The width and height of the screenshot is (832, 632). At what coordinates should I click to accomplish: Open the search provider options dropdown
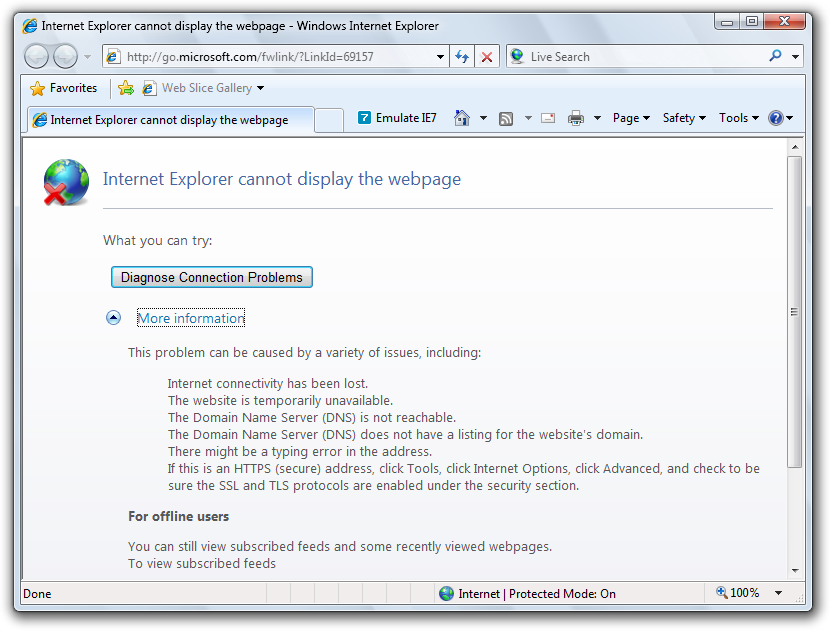pyautogui.click(x=795, y=57)
